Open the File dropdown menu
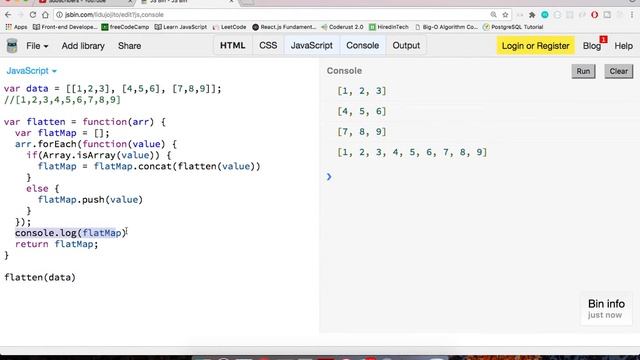Image resolution: width=640 pixels, height=360 pixels. [x=37, y=46]
